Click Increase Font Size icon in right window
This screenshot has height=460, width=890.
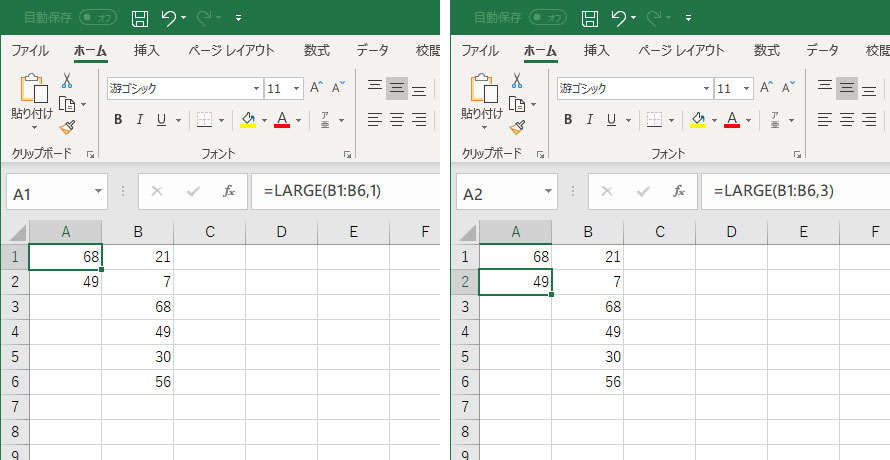(766, 87)
